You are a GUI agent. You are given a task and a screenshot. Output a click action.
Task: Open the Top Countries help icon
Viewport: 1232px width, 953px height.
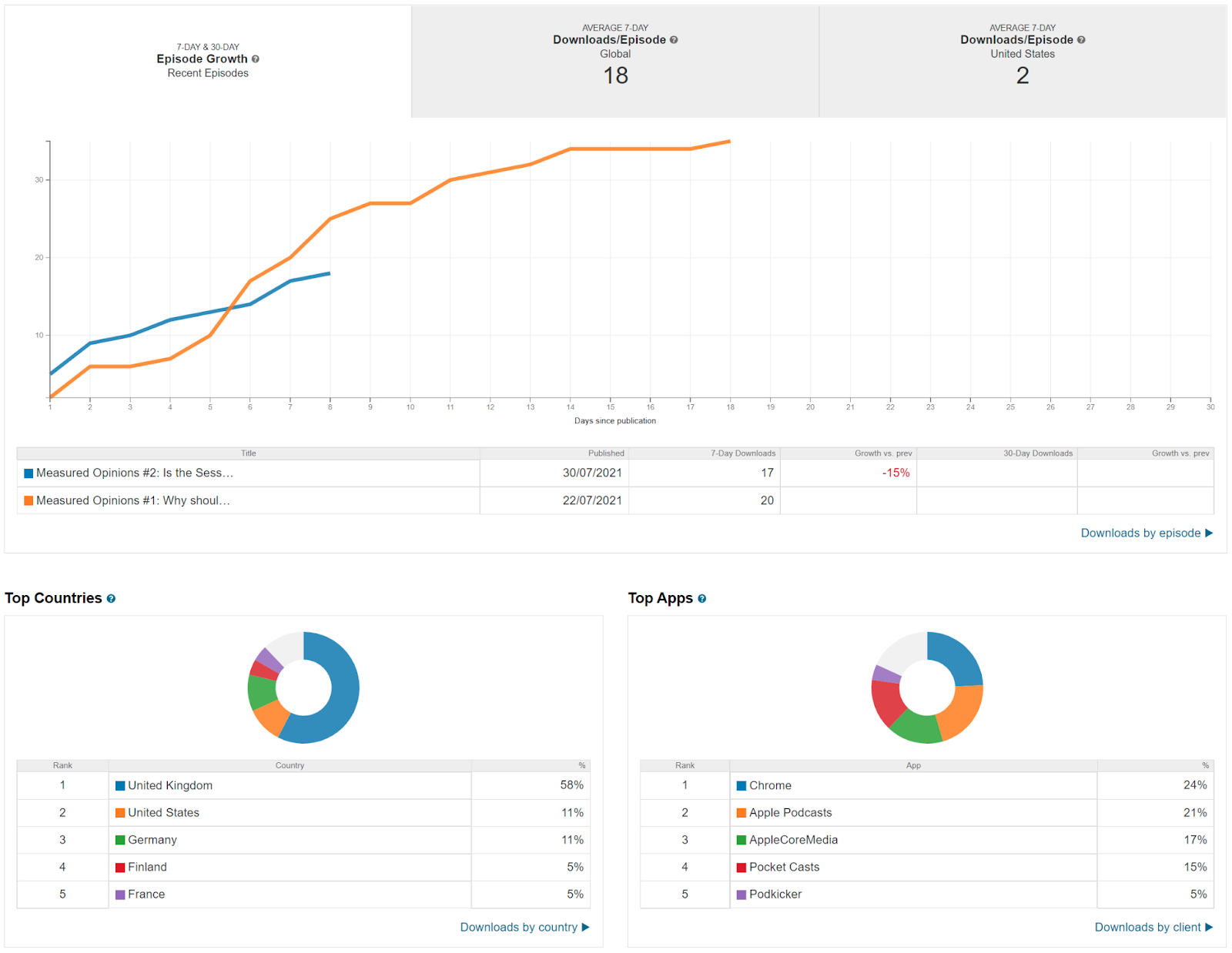111,599
